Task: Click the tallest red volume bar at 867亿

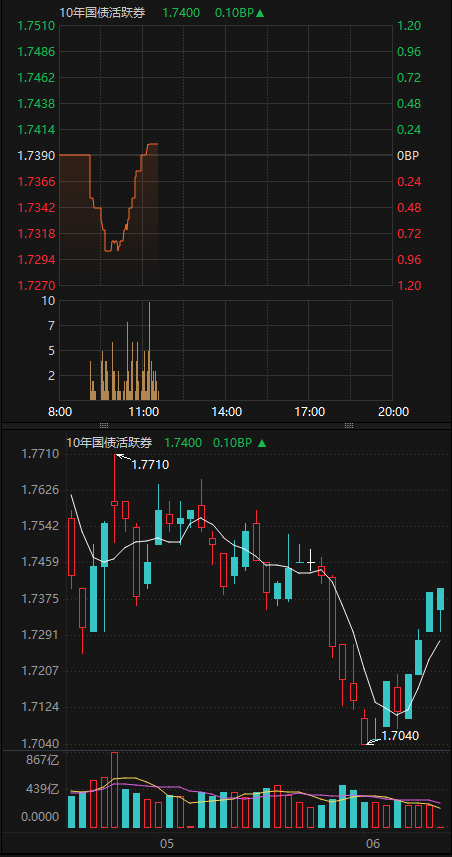Action: 114,790
